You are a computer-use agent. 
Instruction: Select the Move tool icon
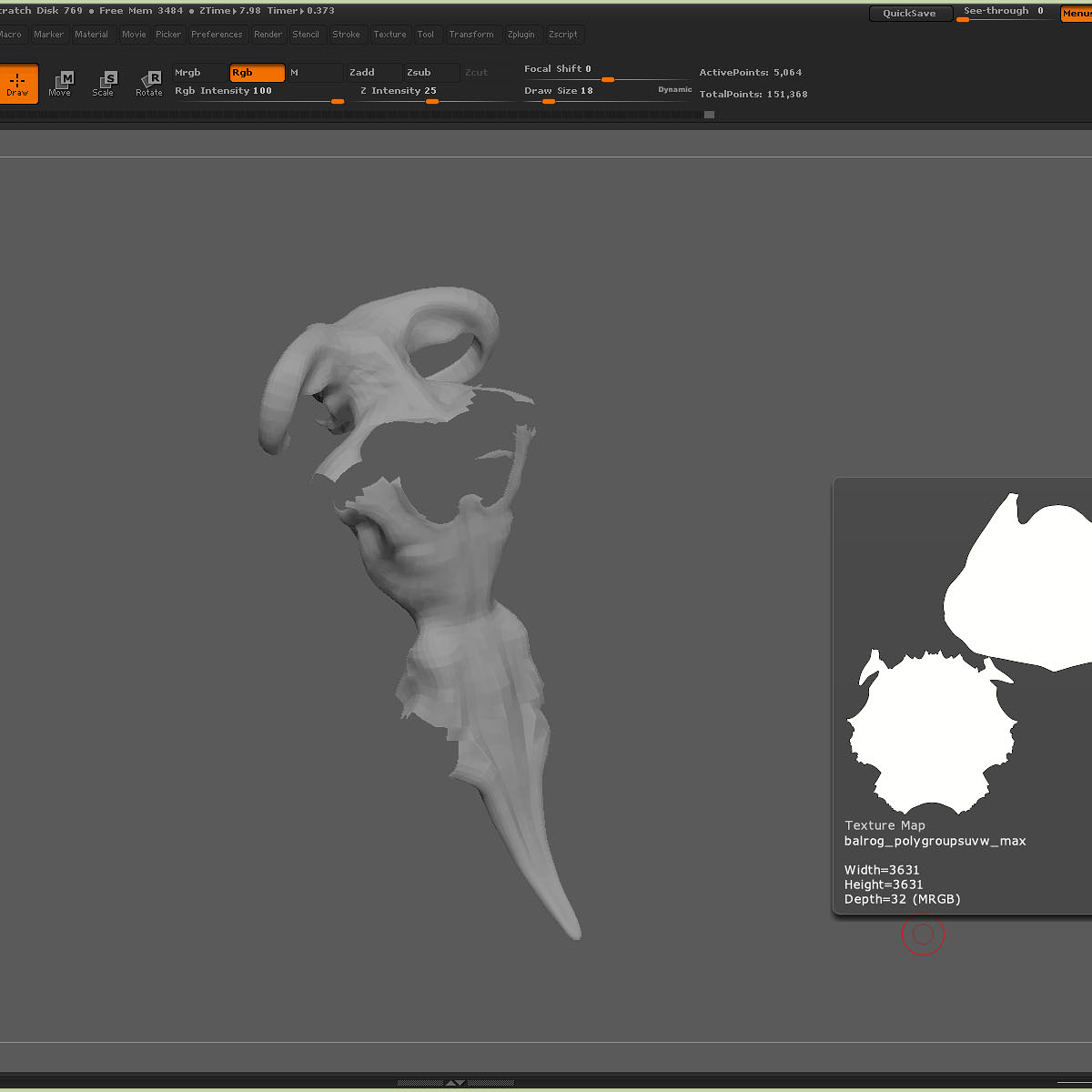point(60,83)
